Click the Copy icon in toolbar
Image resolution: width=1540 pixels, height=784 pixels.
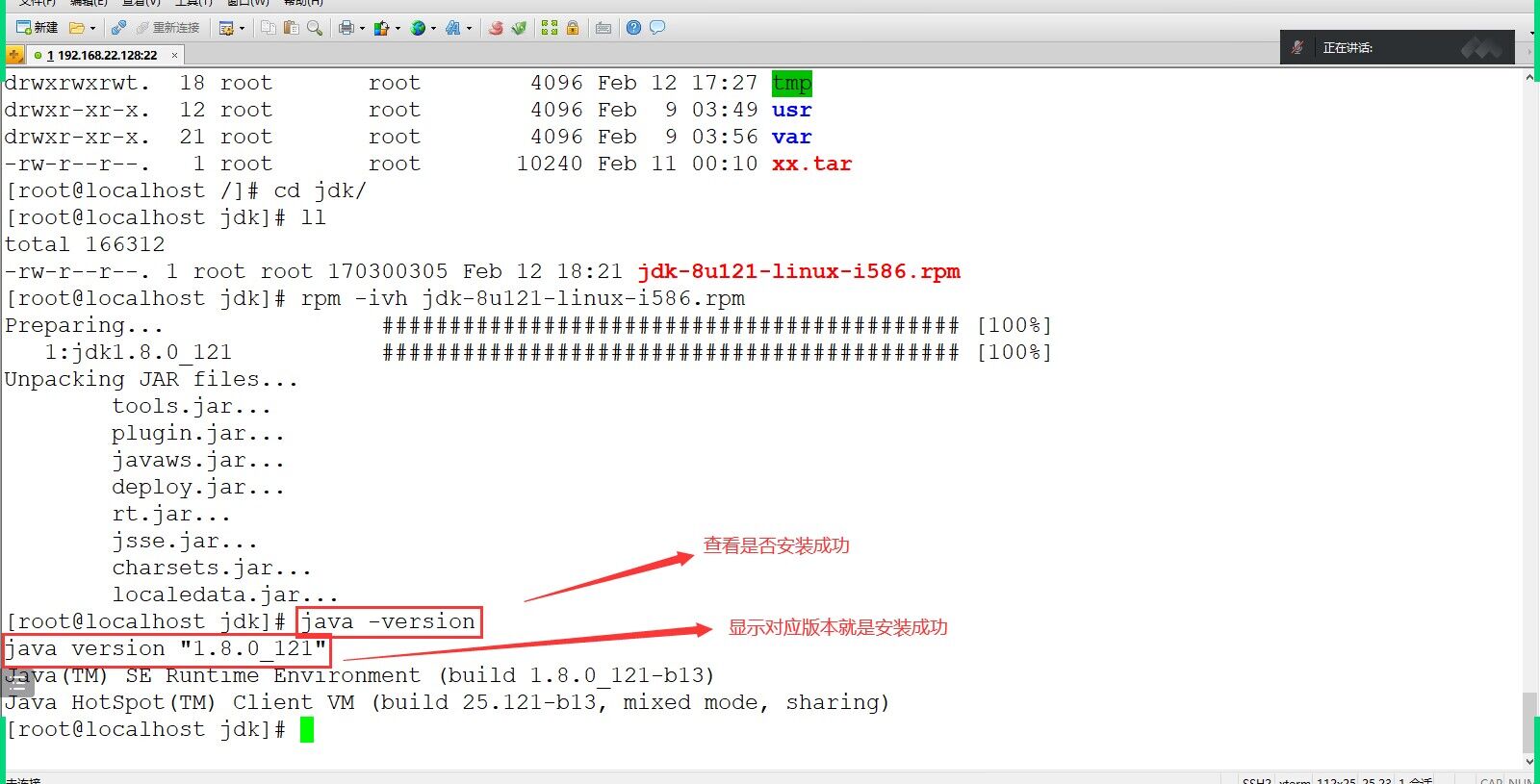[x=269, y=28]
